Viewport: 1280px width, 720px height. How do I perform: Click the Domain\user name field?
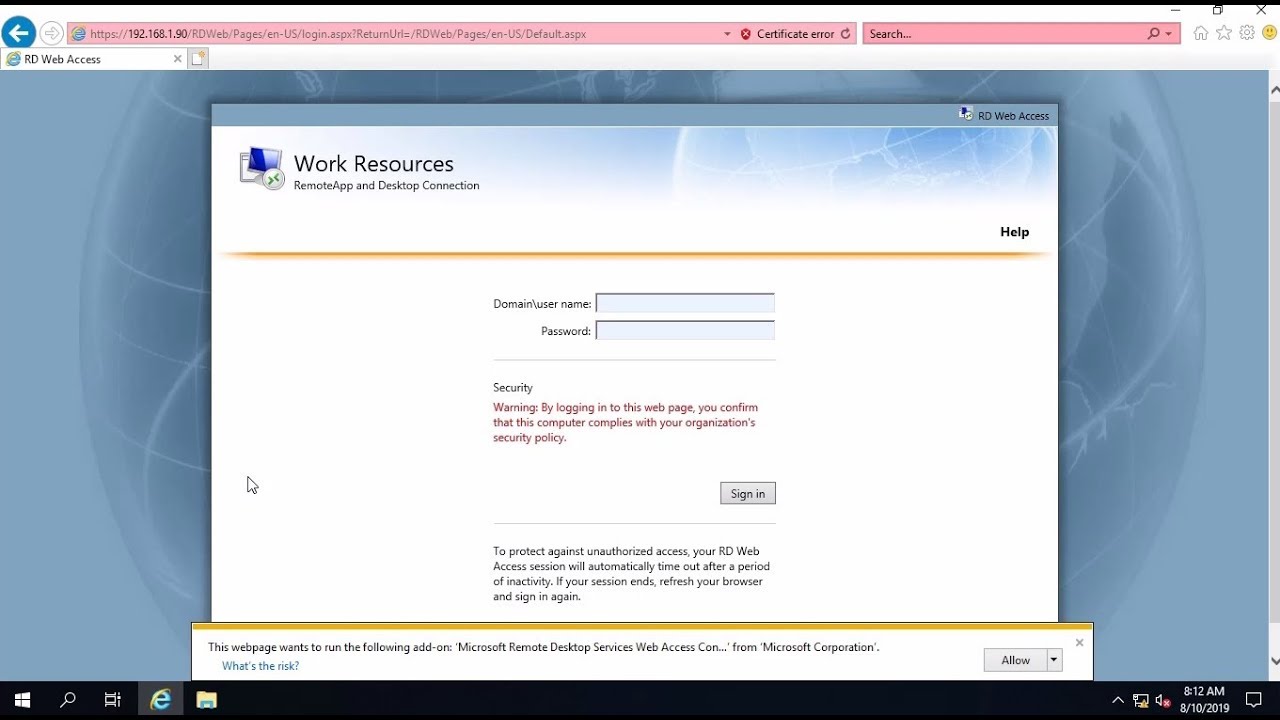(x=685, y=303)
